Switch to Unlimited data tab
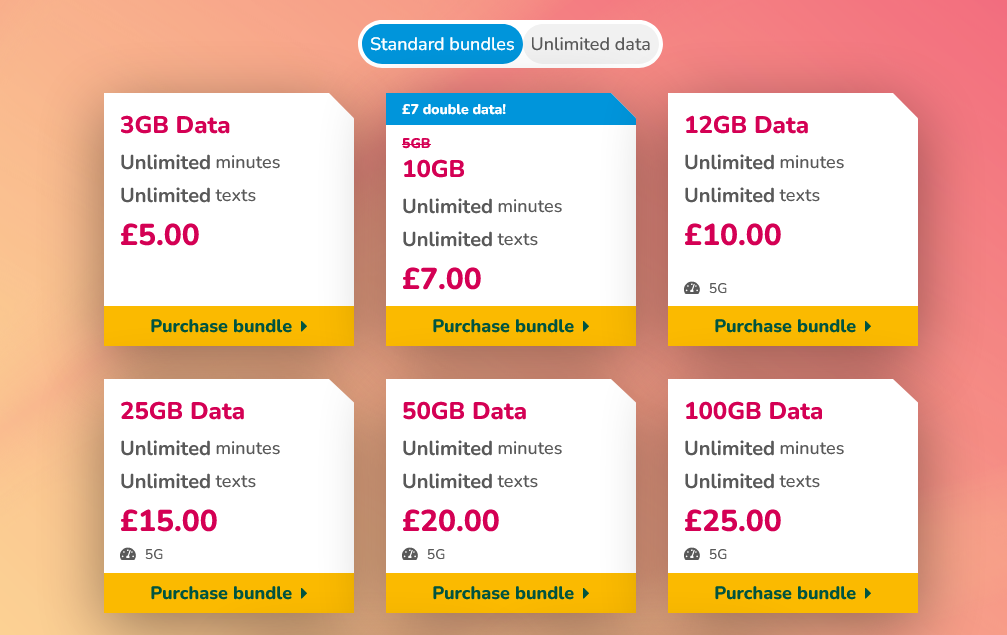This screenshot has width=1007, height=635. coord(590,44)
